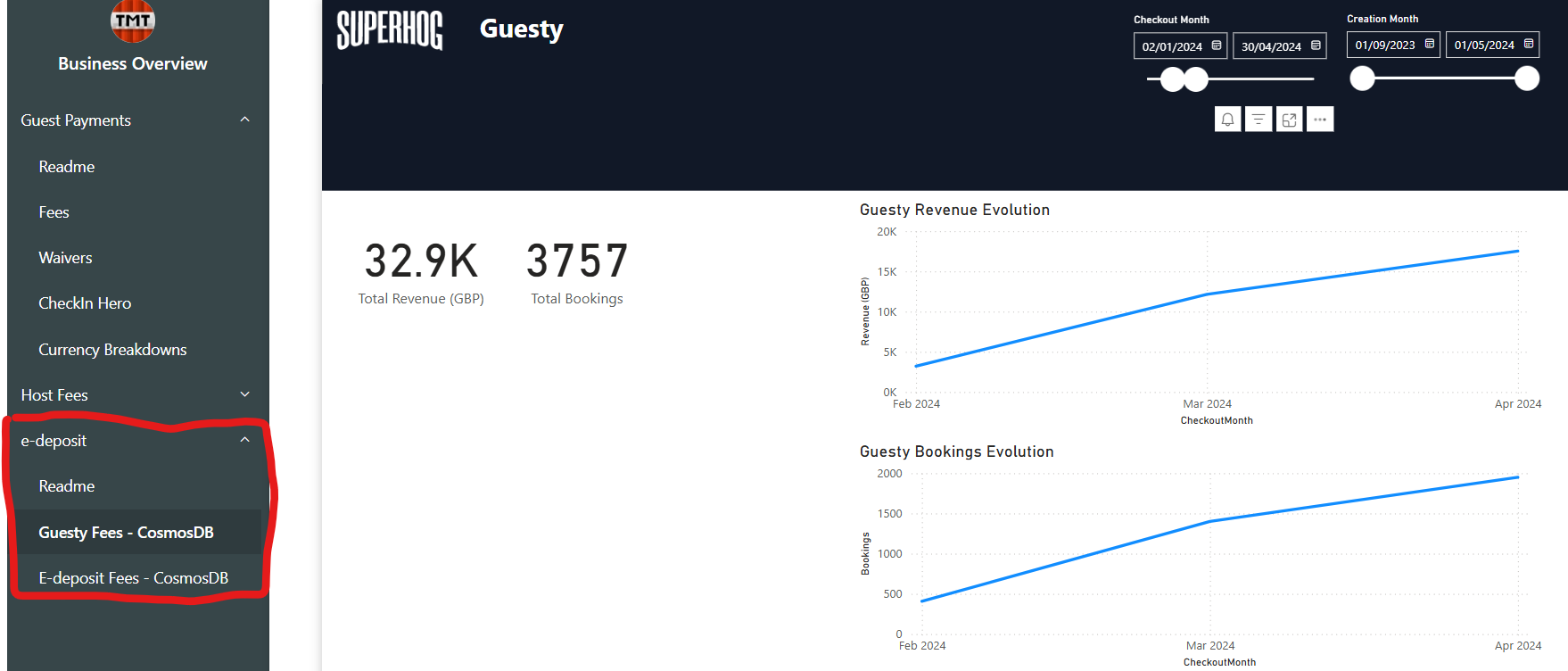Screen dimensions: 1568x671
Task: Collapse the e-deposit section chevron
Action: 244,440
